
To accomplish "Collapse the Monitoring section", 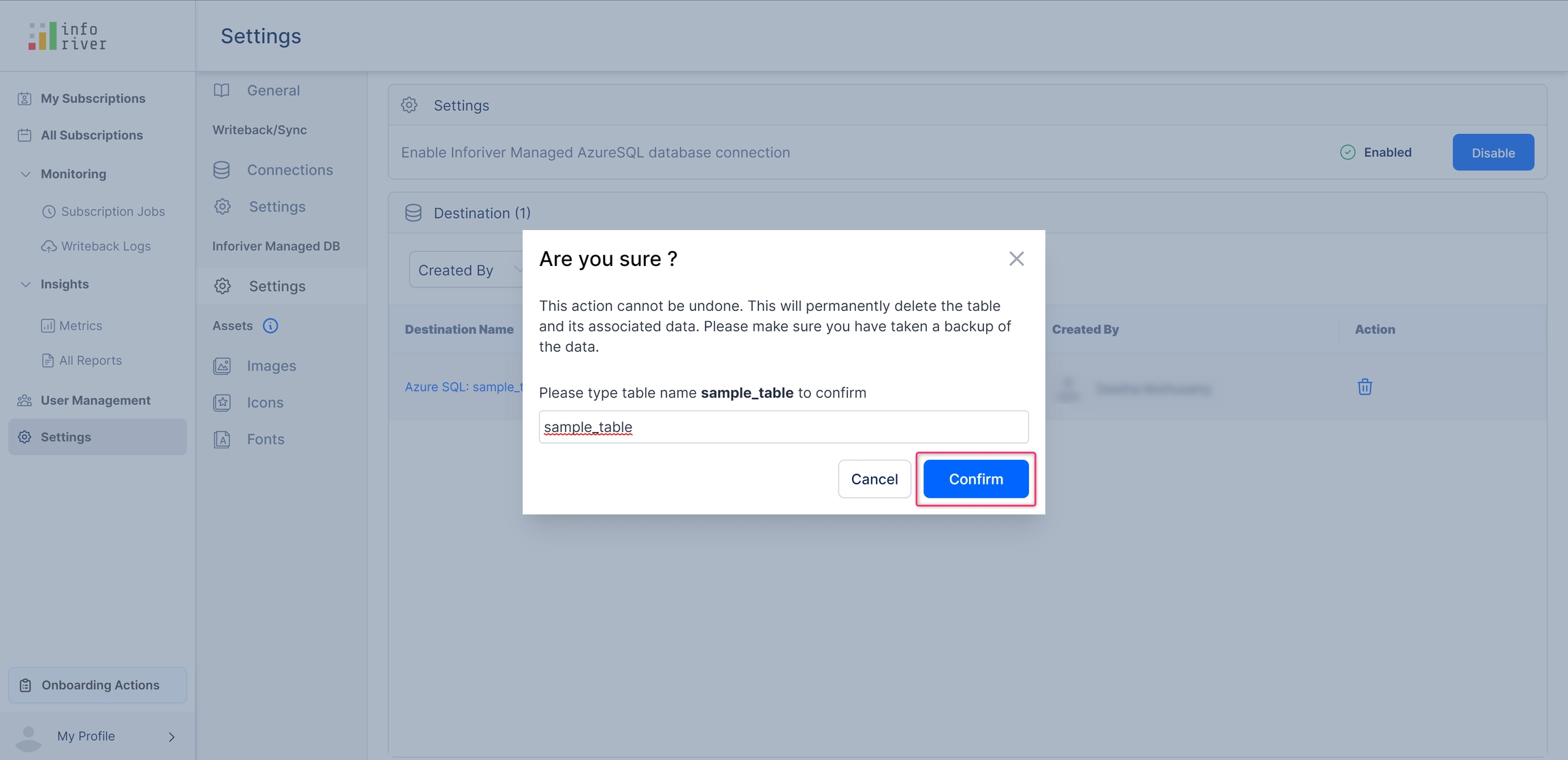I will pyautogui.click(x=26, y=174).
